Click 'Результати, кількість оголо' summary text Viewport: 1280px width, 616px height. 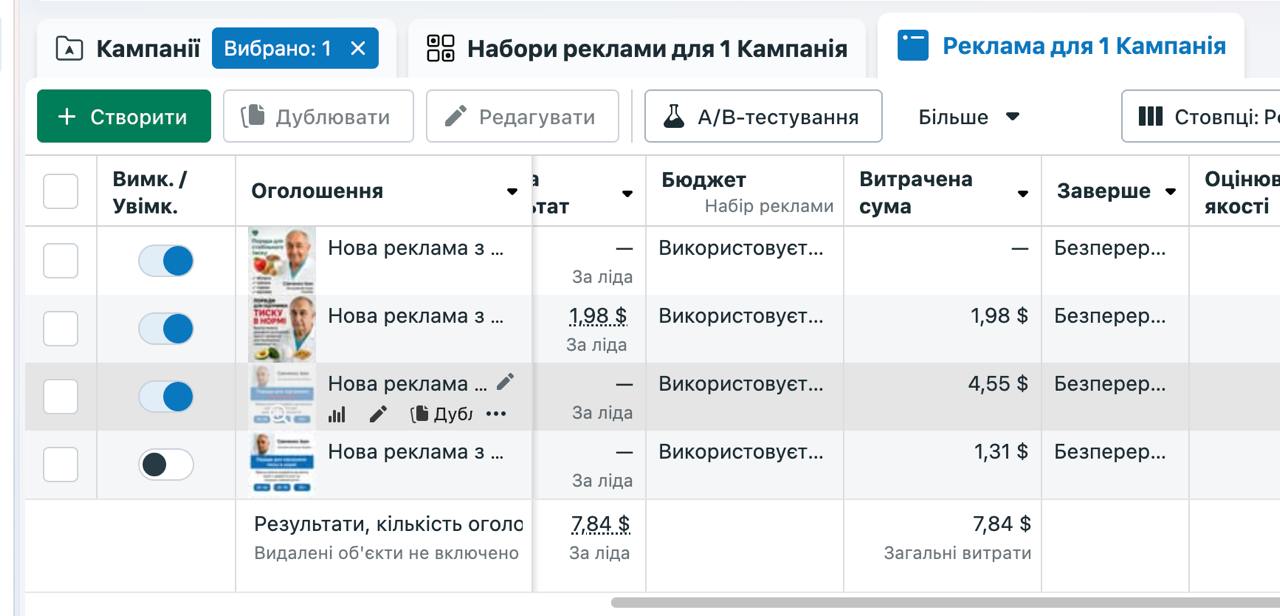click(388, 524)
